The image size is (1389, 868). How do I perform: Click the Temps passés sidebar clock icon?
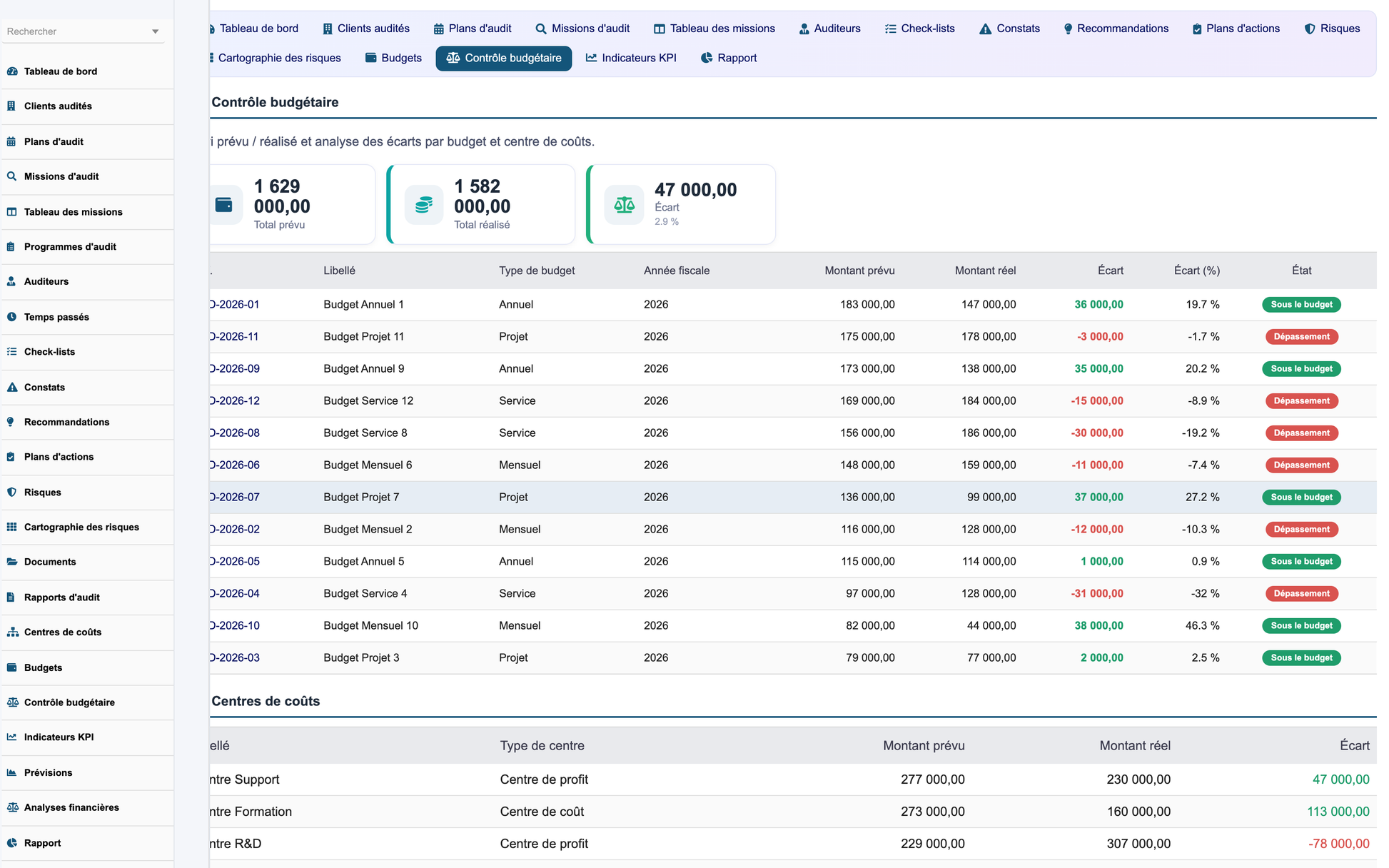(x=11, y=317)
